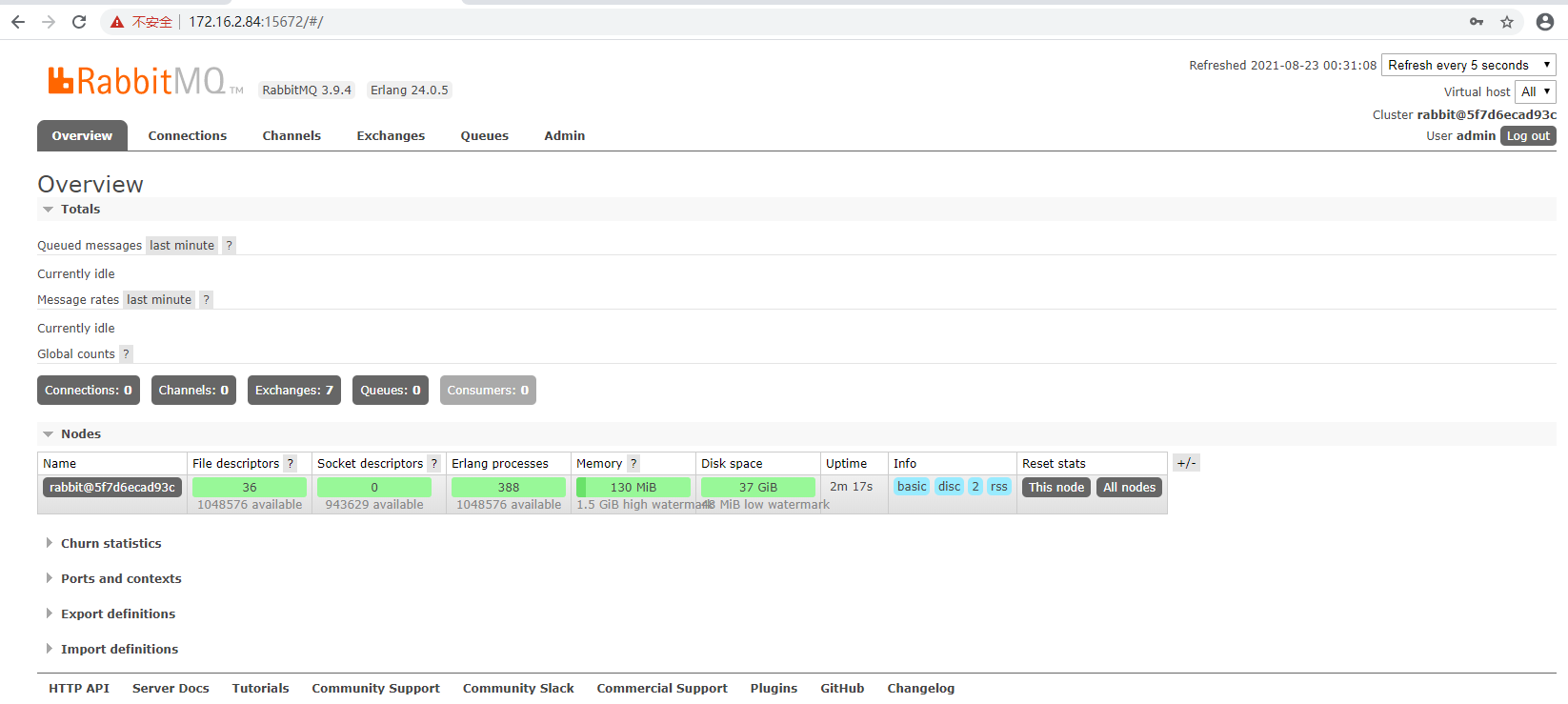Switch to the Exchanges tab
This screenshot has width=1568, height=704.
click(391, 135)
